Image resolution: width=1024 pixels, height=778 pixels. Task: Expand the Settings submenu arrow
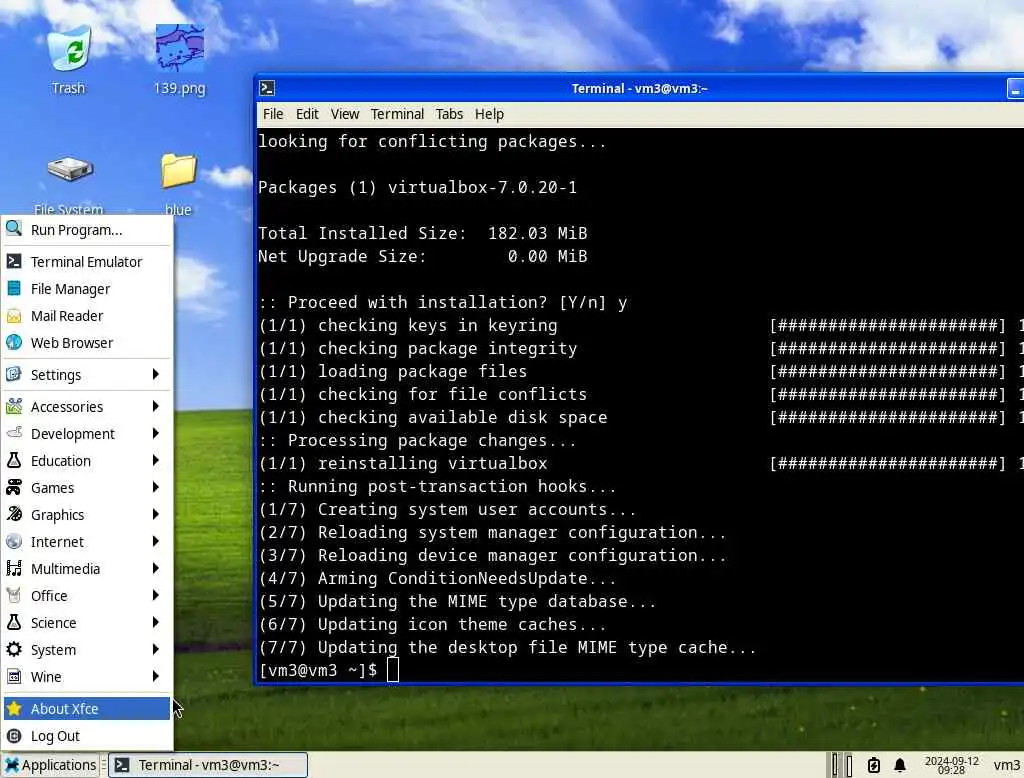(x=155, y=374)
